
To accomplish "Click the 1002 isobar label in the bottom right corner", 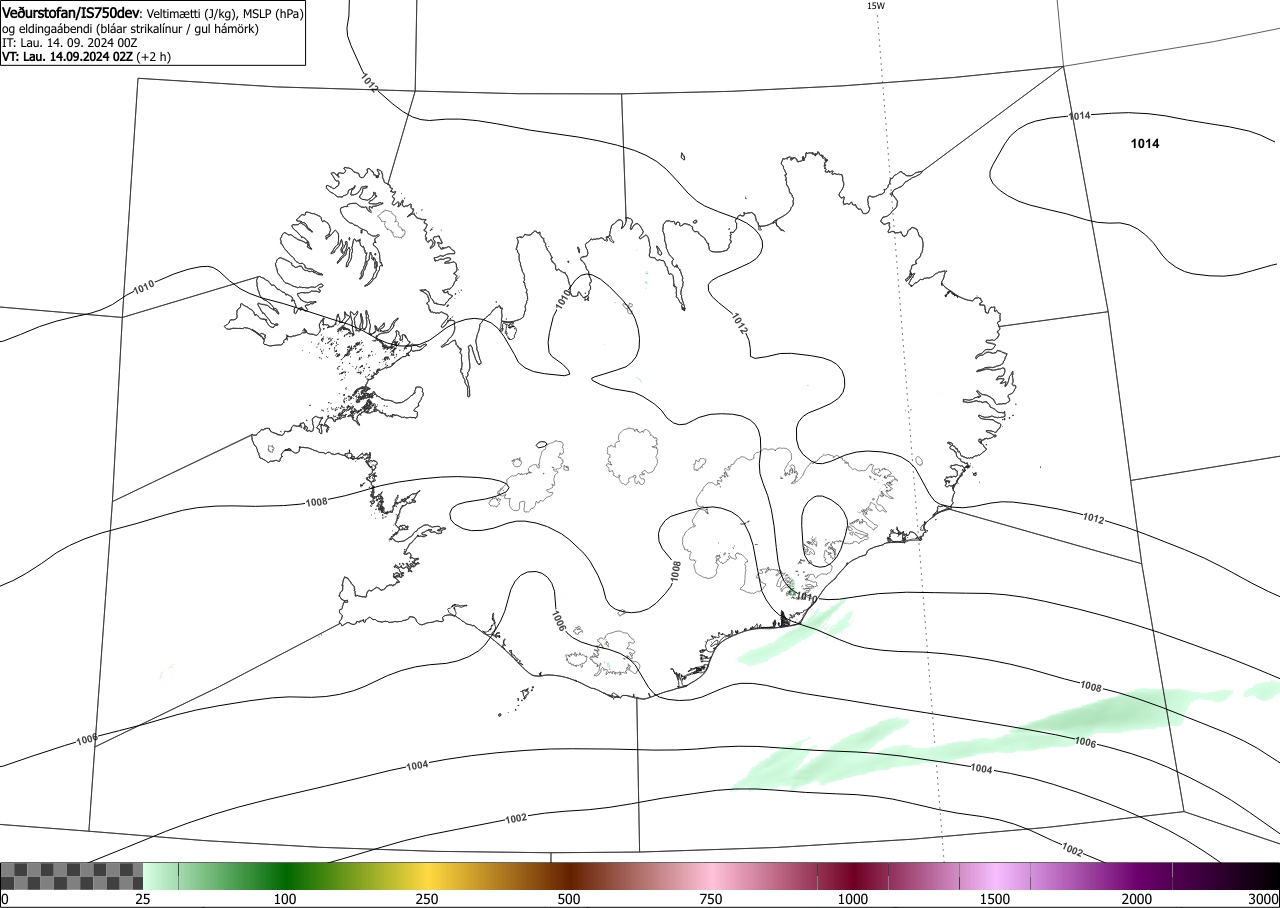I will pos(1071,851).
